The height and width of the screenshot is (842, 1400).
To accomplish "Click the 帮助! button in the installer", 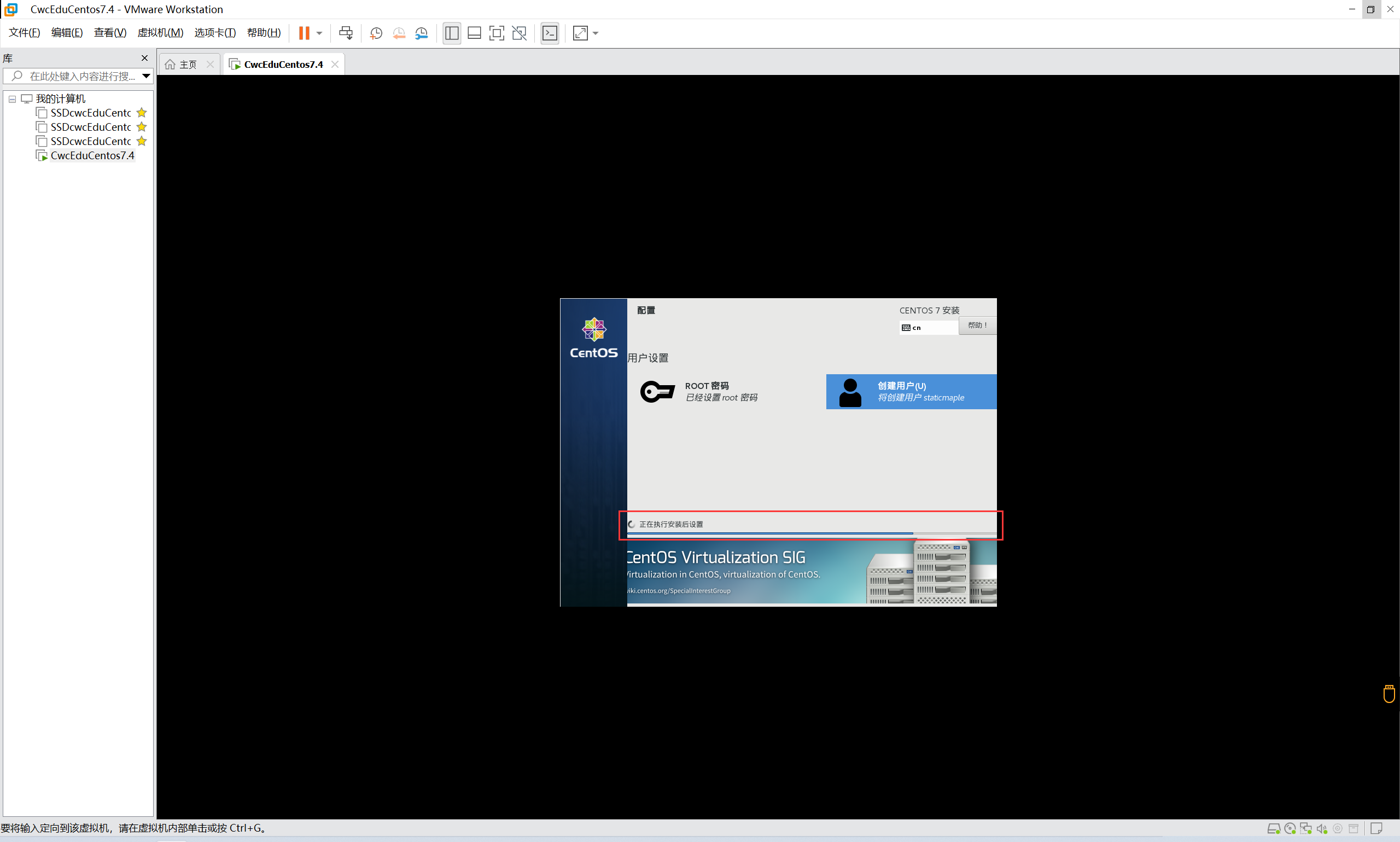I will click(x=977, y=325).
